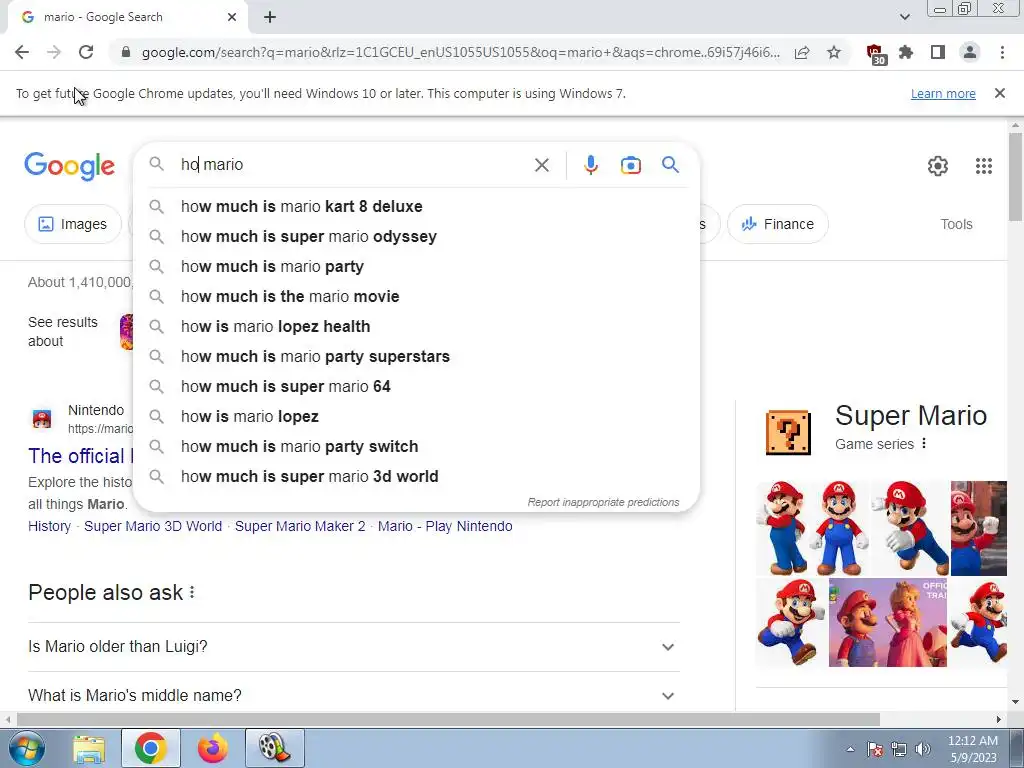Image resolution: width=1024 pixels, height=768 pixels.
Task: Click Report inappropriate predictions
Action: point(603,502)
